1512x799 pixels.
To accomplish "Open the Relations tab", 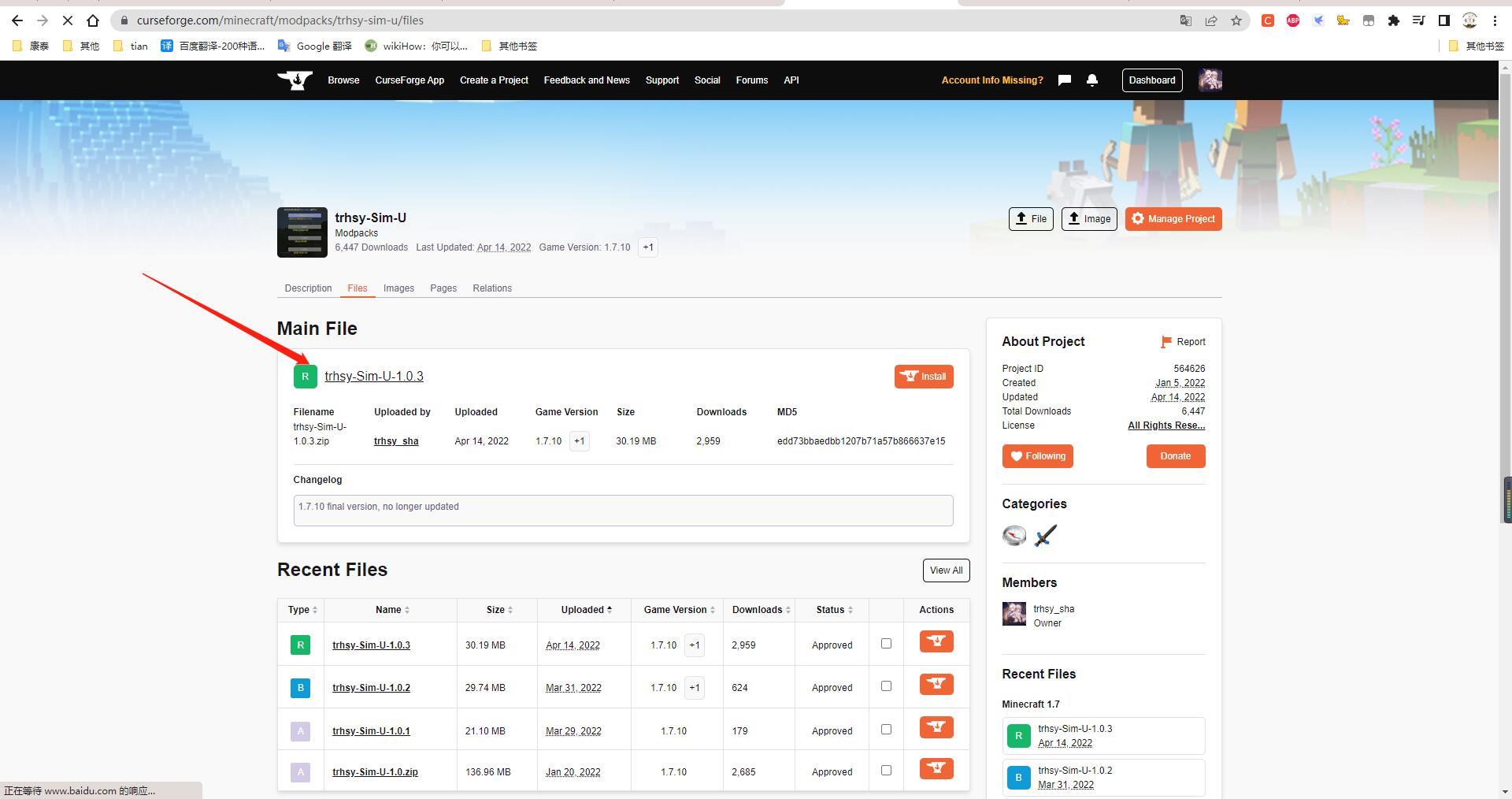I will click(492, 288).
